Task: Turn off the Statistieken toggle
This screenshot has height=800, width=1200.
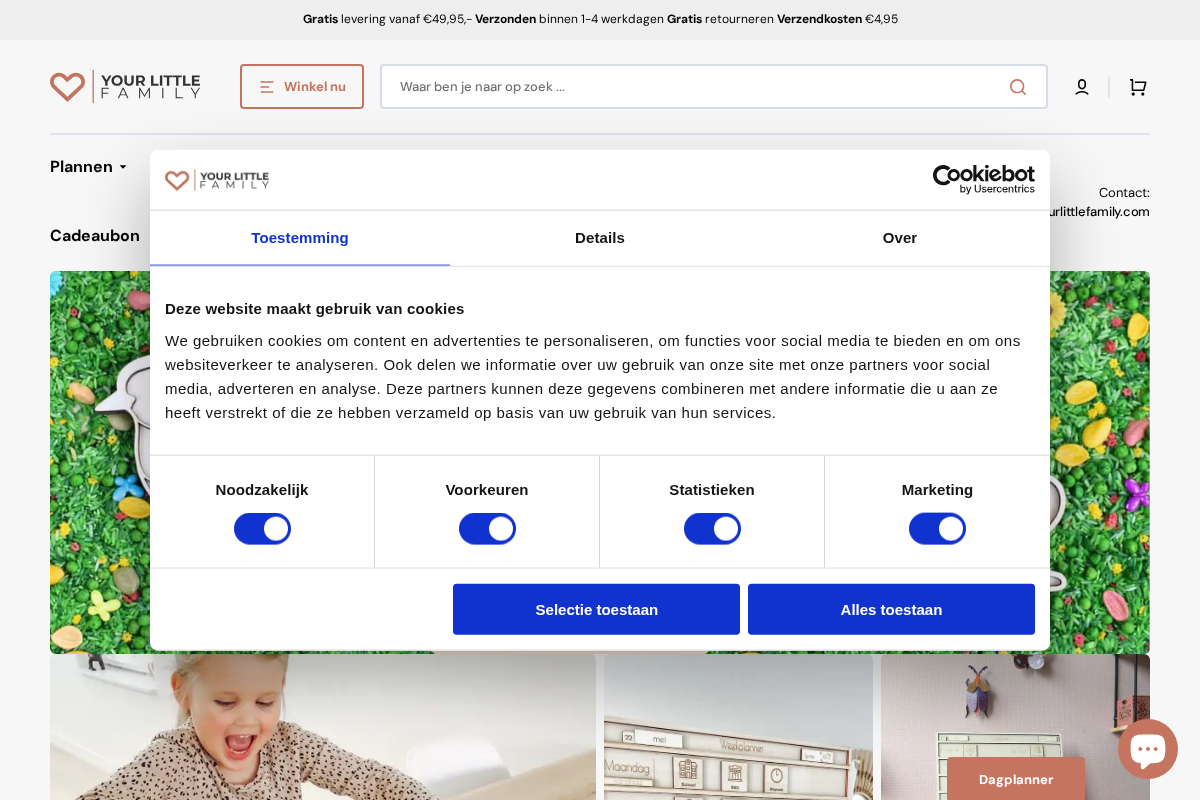Action: point(712,528)
